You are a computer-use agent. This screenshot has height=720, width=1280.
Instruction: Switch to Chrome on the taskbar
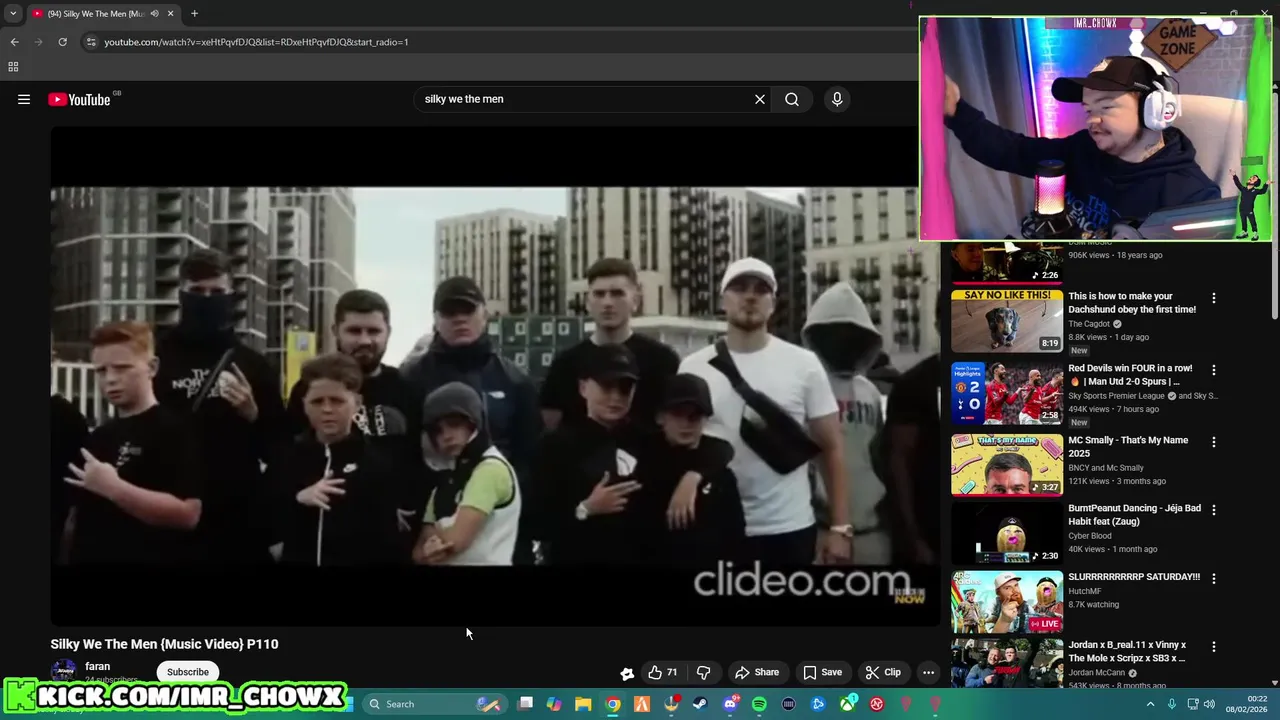pyautogui.click(x=613, y=704)
